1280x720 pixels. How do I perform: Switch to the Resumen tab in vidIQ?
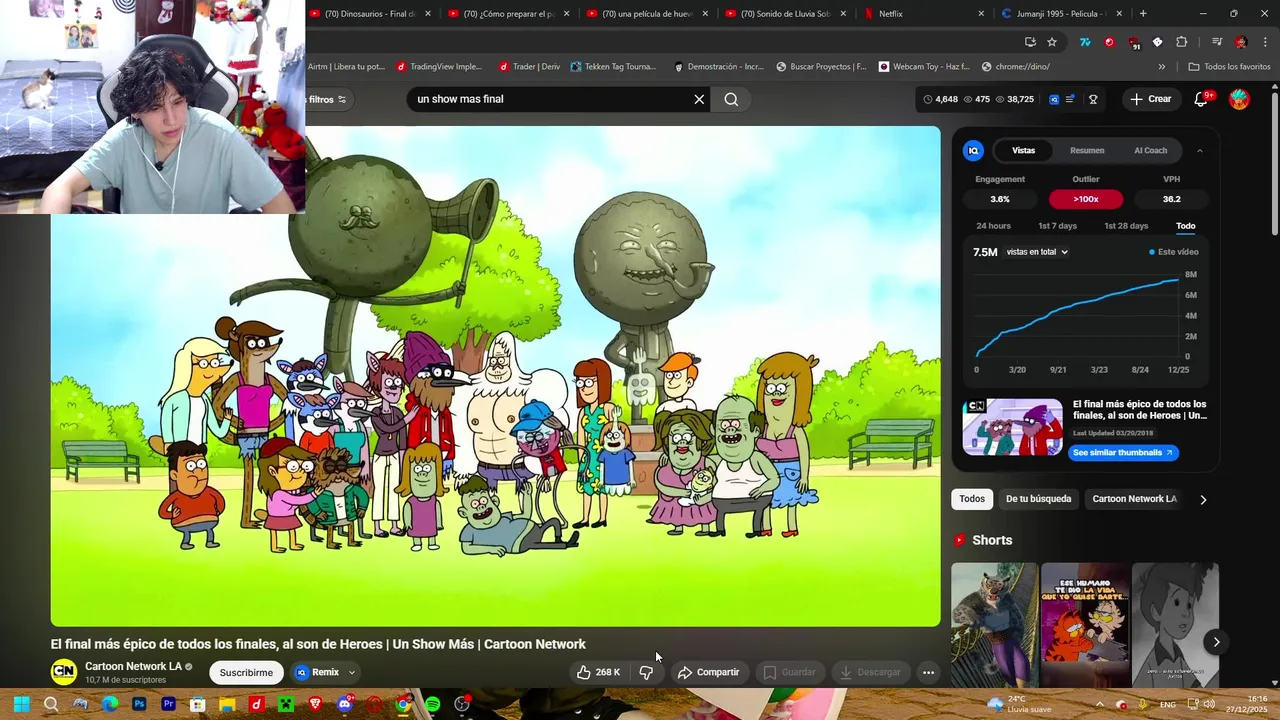click(x=1087, y=150)
